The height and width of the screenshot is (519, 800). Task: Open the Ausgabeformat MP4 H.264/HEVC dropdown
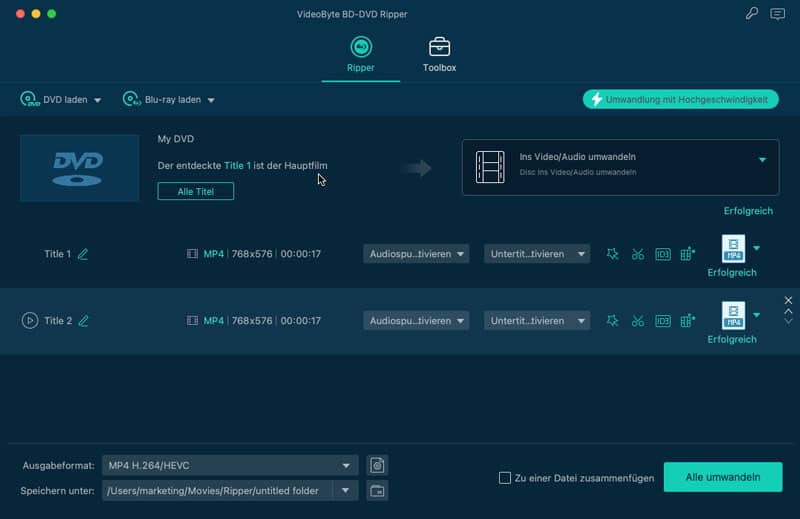230,465
